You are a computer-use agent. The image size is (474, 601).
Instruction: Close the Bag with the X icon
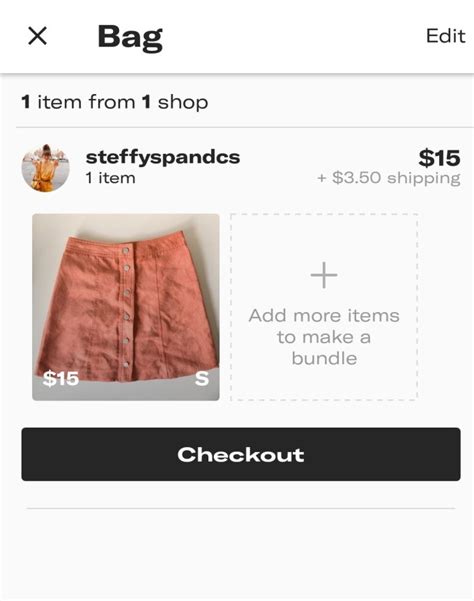click(38, 36)
